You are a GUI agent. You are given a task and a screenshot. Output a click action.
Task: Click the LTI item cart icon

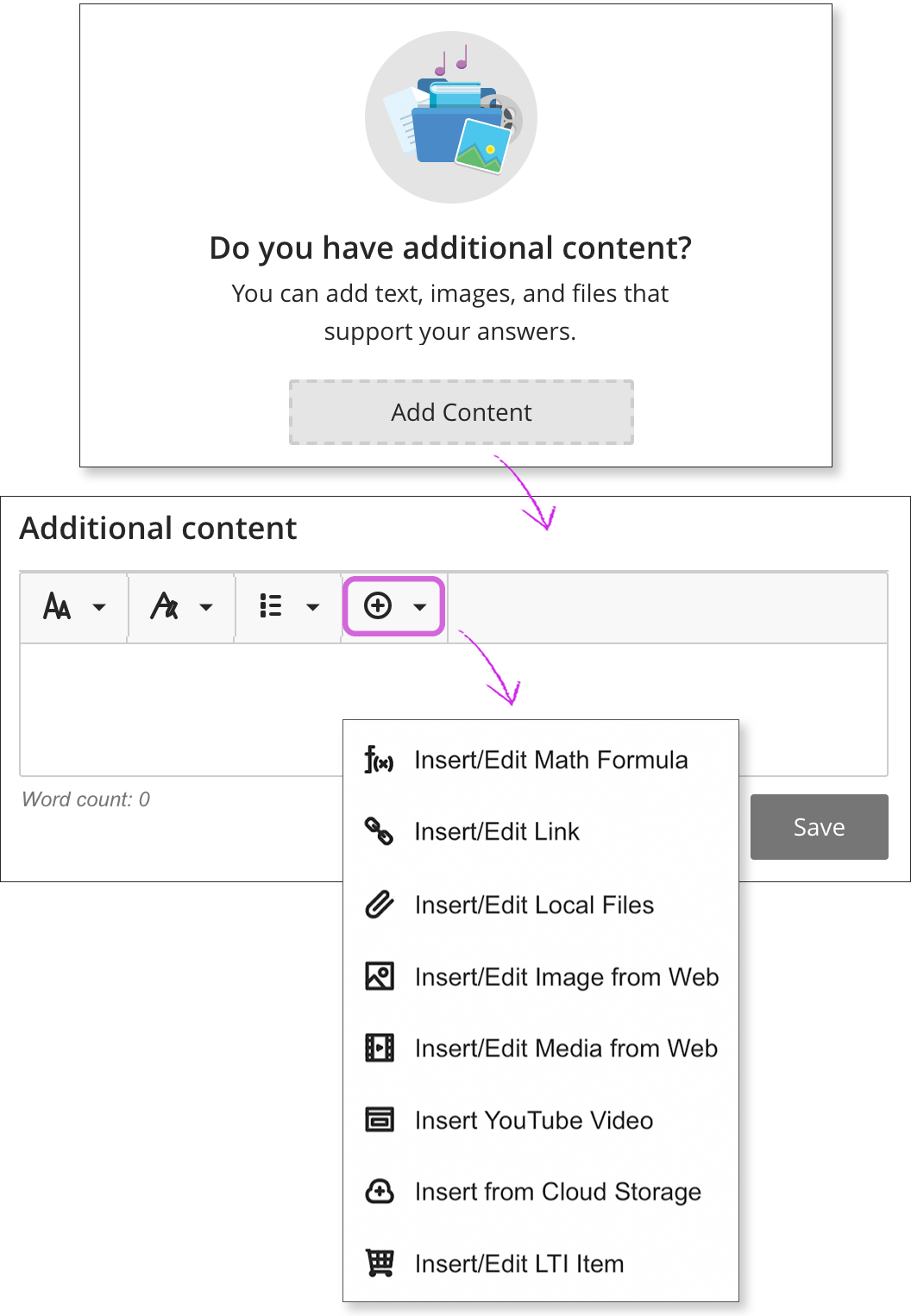[380, 1263]
